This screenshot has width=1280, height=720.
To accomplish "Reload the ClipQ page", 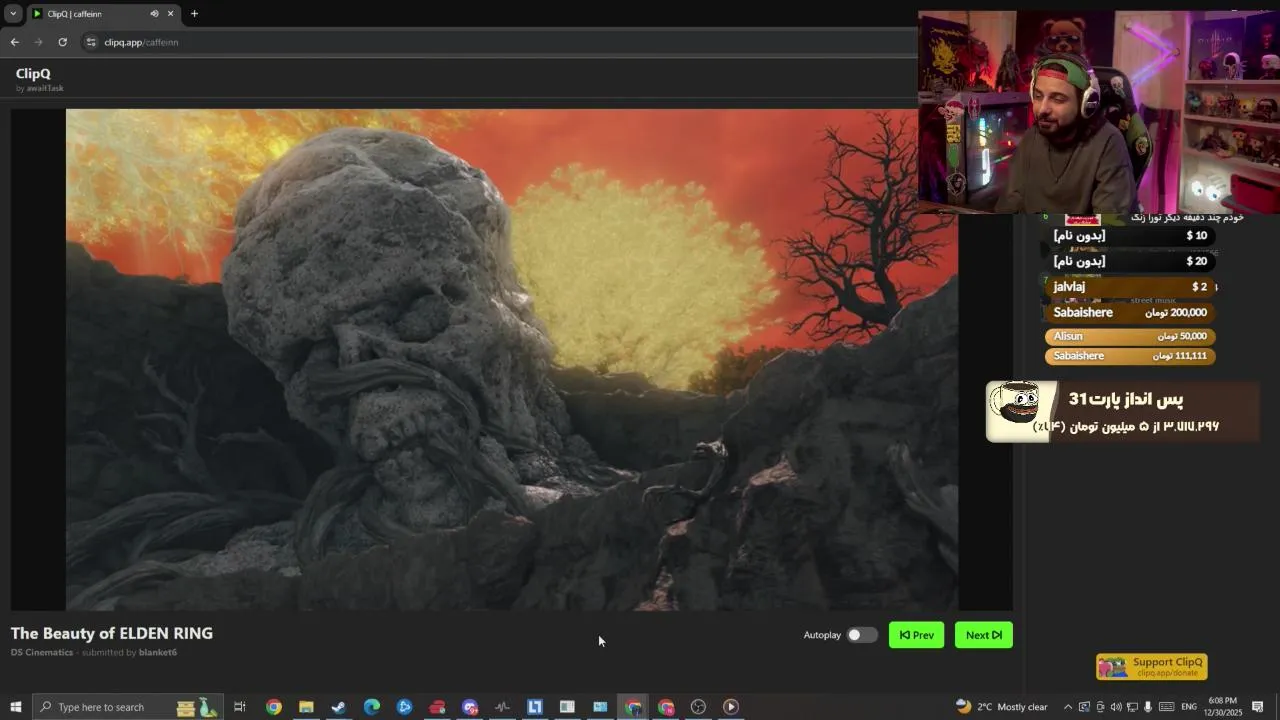I will coord(62,42).
